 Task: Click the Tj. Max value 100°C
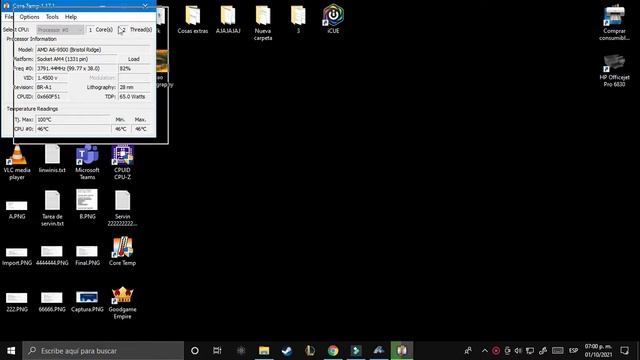[73, 120]
